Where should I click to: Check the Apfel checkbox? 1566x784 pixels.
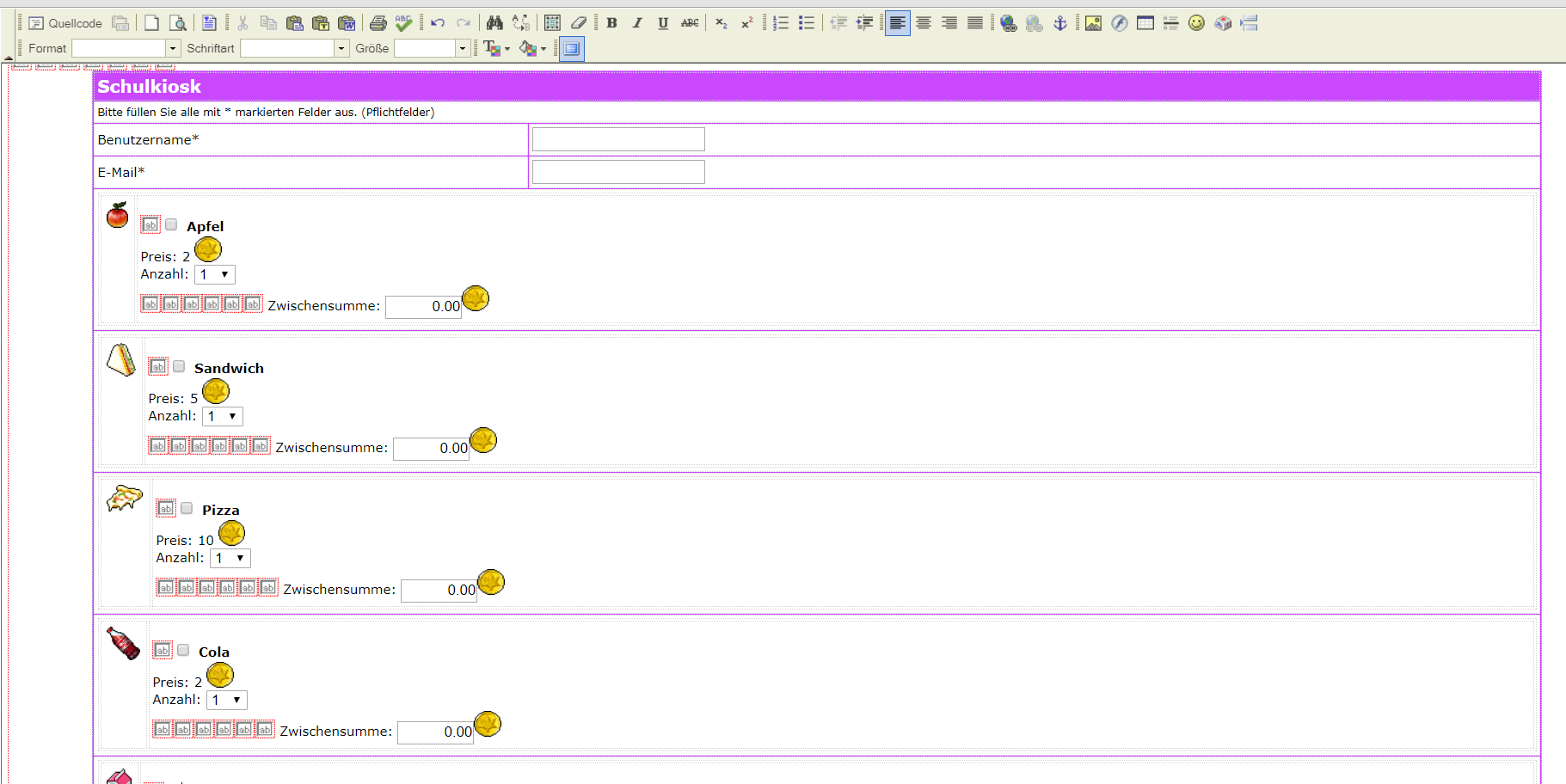pyautogui.click(x=171, y=224)
